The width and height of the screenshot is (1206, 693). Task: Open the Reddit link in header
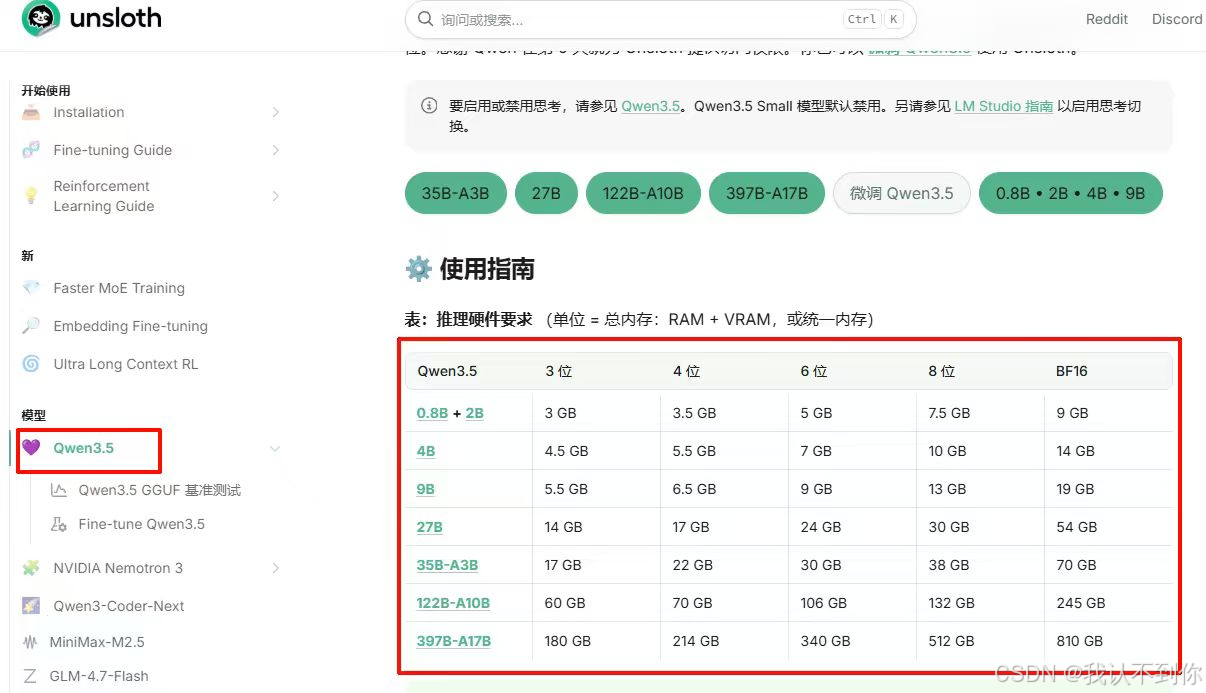pos(1107,19)
